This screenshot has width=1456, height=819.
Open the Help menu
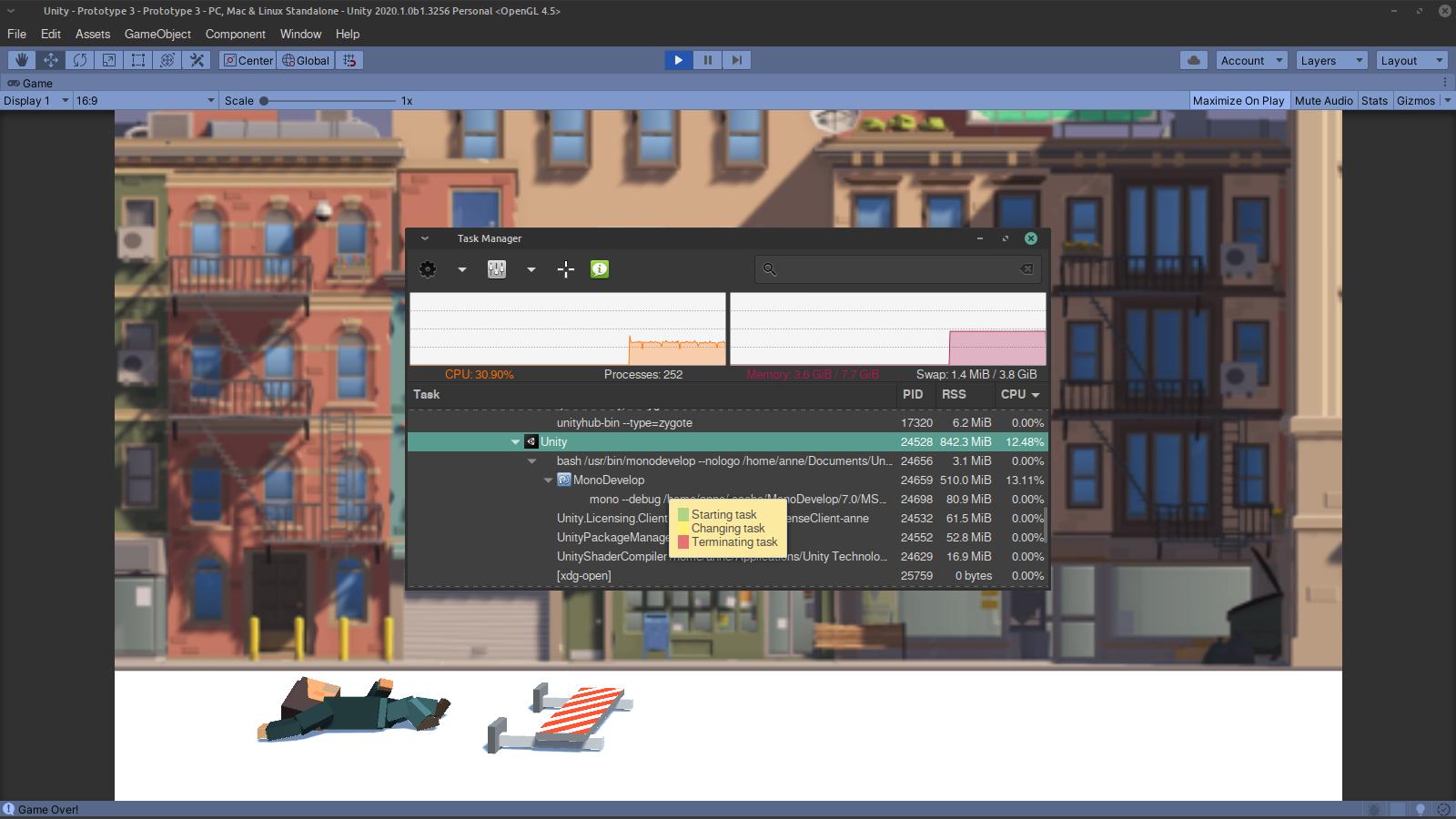(x=348, y=34)
